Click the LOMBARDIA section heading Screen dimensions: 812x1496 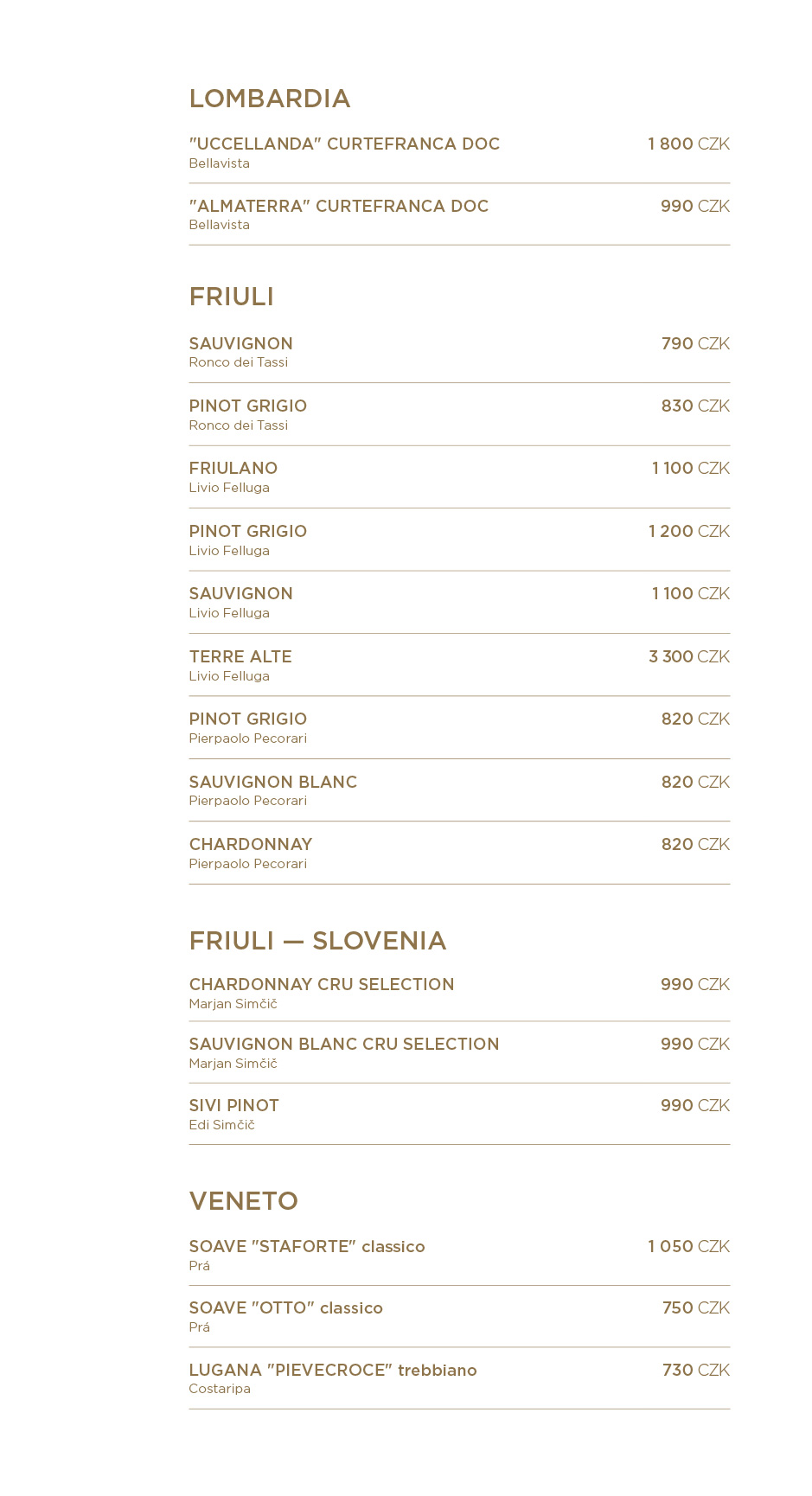coord(270,99)
